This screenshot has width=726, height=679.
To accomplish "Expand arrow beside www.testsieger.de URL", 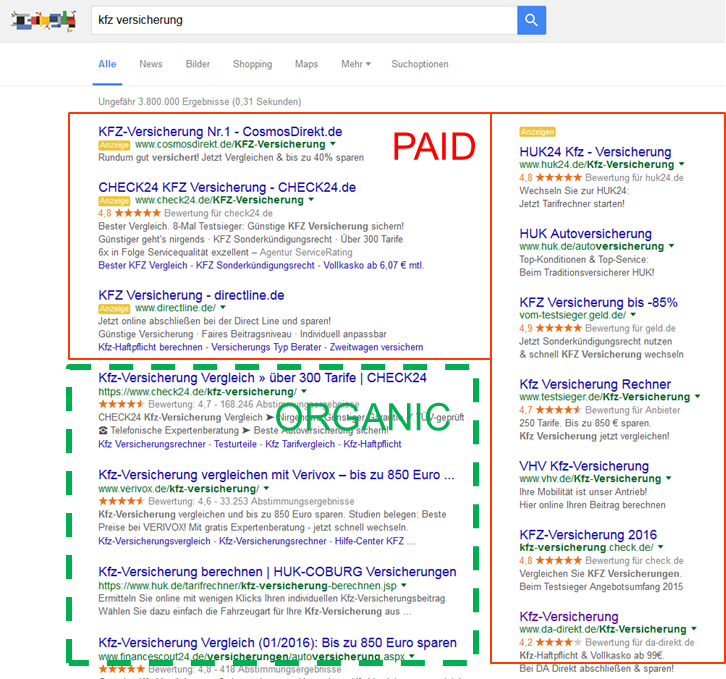I will click(x=697, y=396).
